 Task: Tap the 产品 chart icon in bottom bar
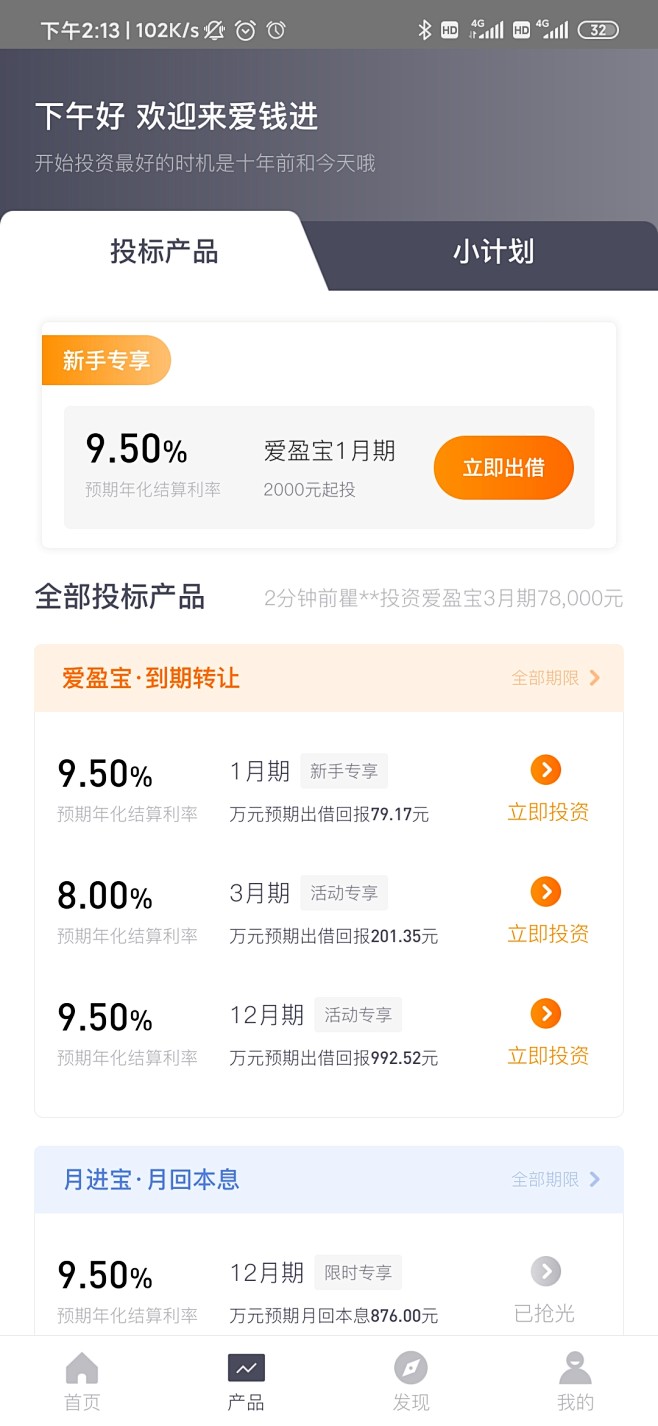click(246, 1368)
